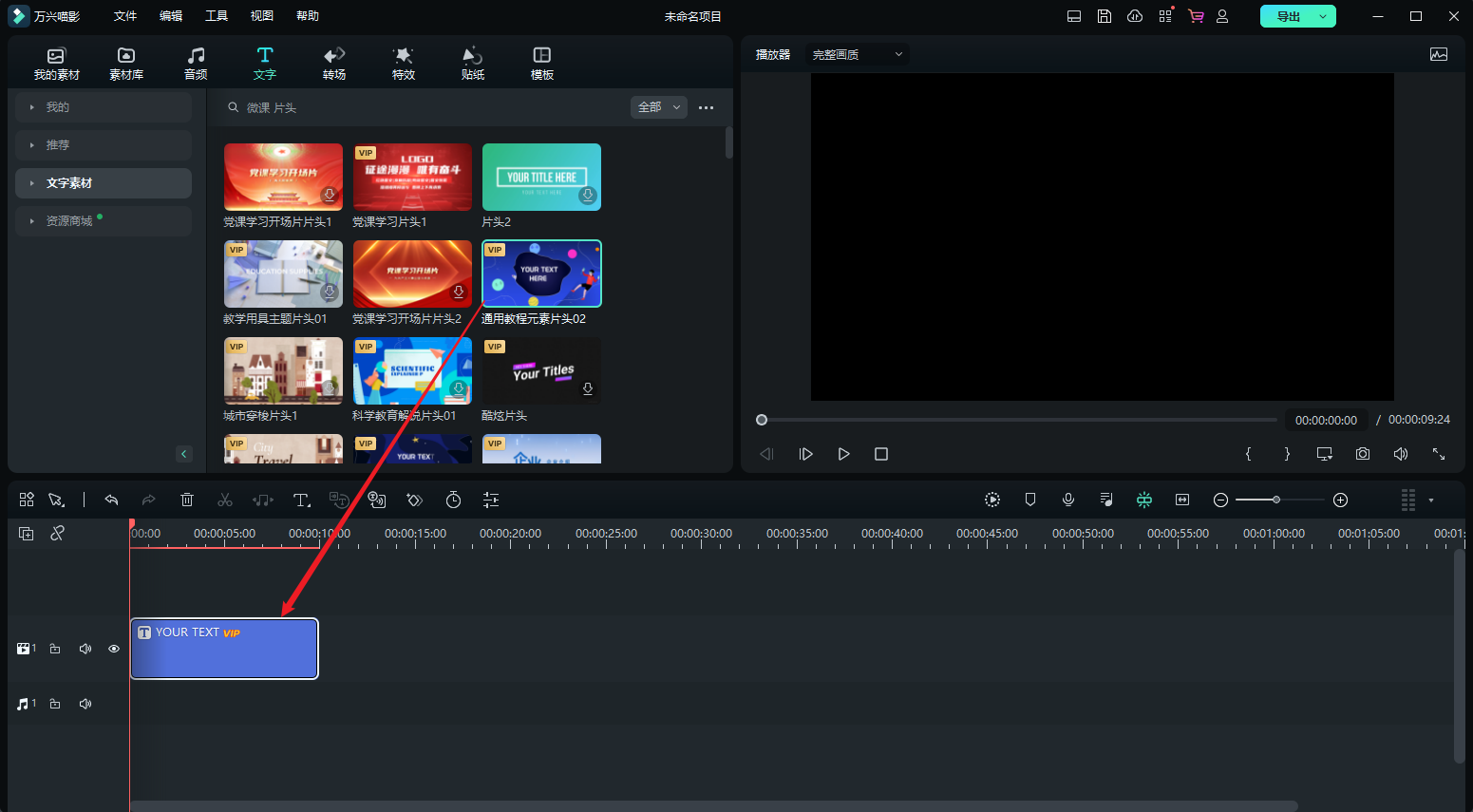Add a marker with the marker icon
This screenshot has height=812, width=1473.
(x=1030, y=500)
